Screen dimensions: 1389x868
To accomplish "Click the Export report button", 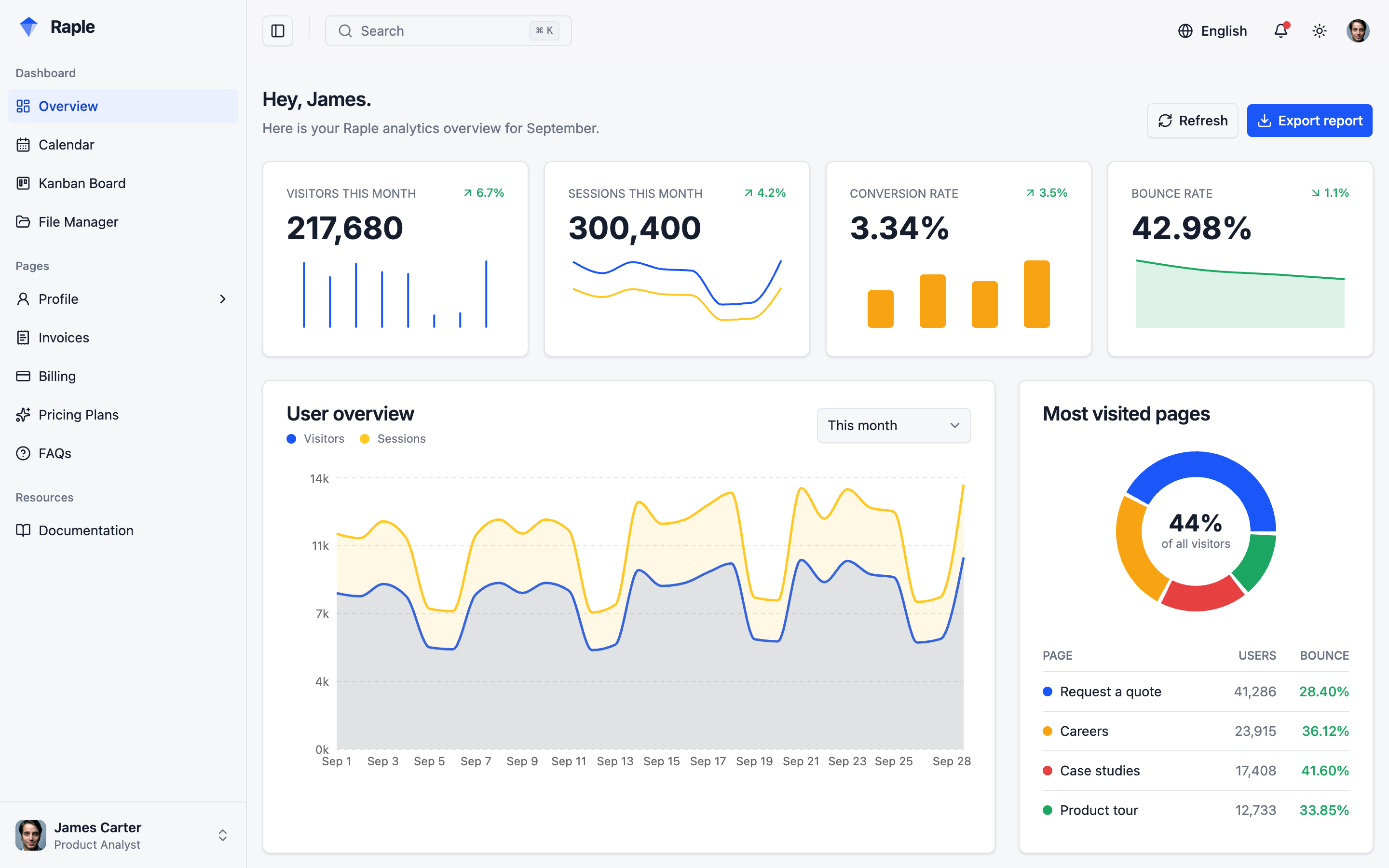I will 1309,121.
